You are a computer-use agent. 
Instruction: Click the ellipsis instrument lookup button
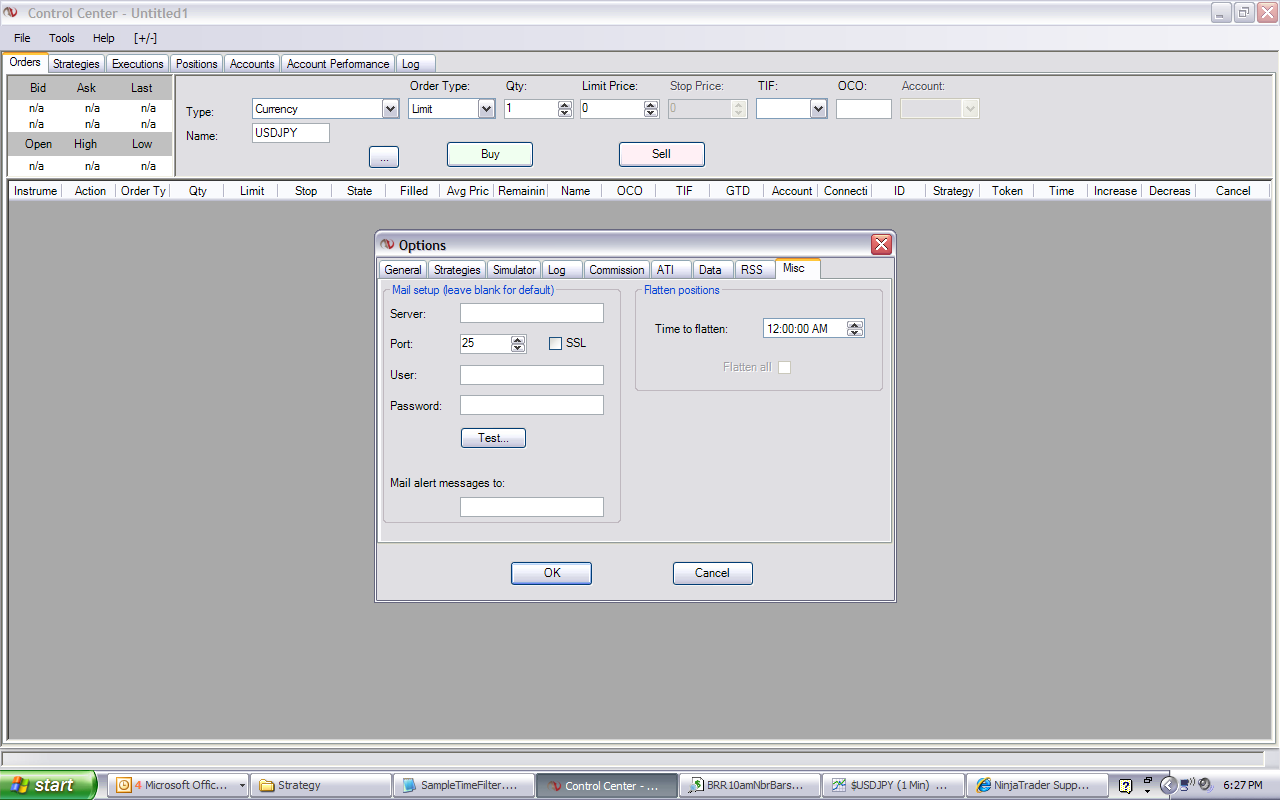tap(384, 156)
